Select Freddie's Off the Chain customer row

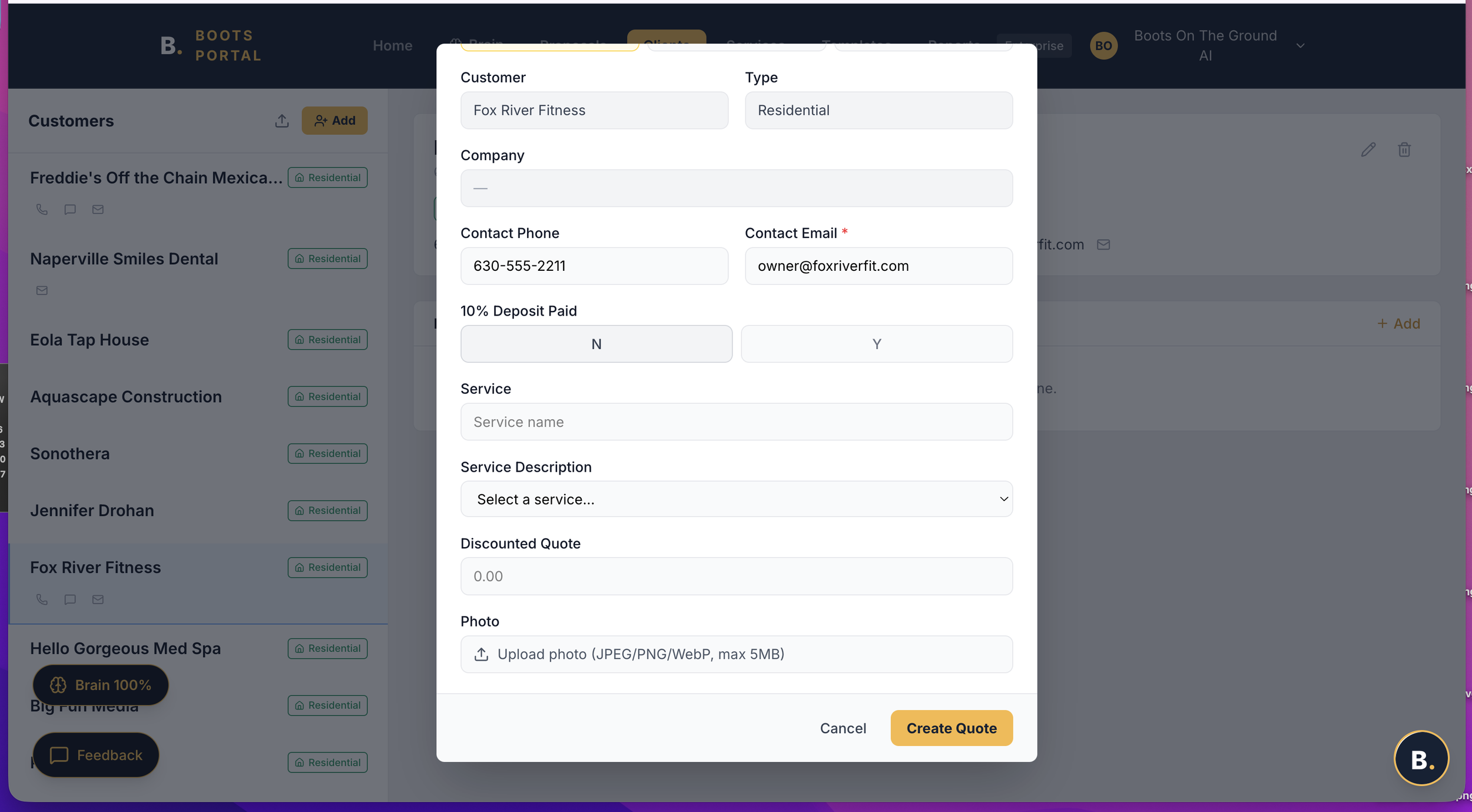tap(198, 193)
